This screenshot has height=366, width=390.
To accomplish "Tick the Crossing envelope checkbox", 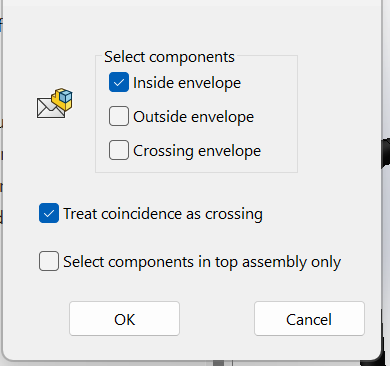I will click(x=119, y=150).
